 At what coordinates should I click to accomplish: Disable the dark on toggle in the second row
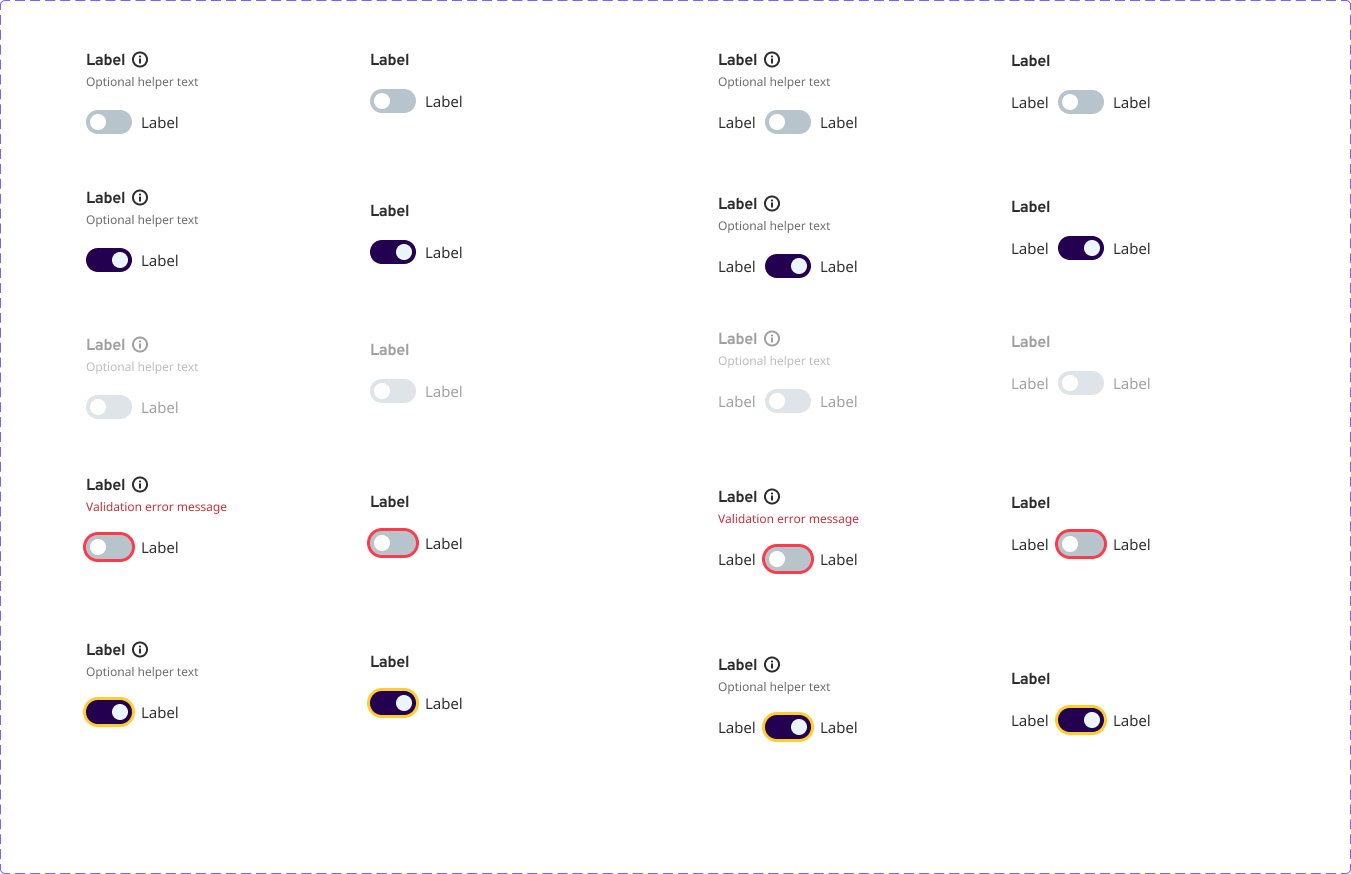point(108,260)
